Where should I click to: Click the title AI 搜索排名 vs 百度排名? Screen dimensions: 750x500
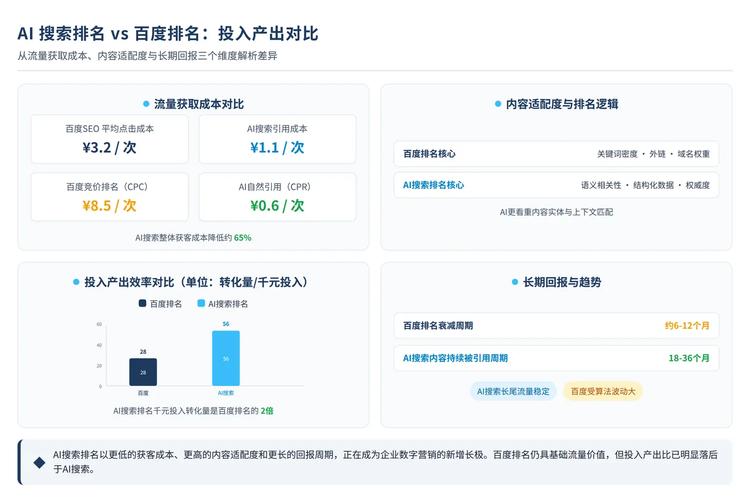(x=167, y=33)
